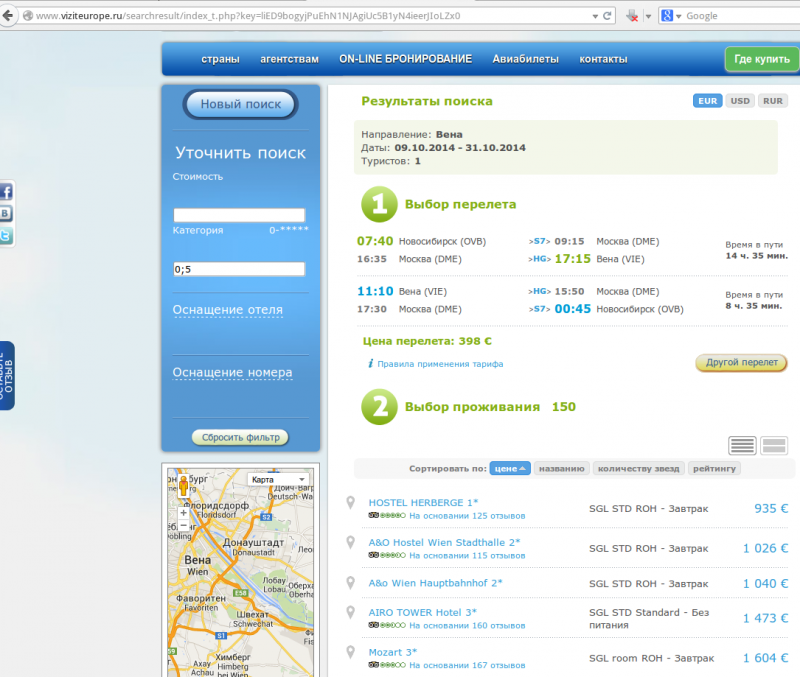The height and width of the screenshot is (677, 800).
Task: Click the Street View pegman icon
Action: click(184, 485)
